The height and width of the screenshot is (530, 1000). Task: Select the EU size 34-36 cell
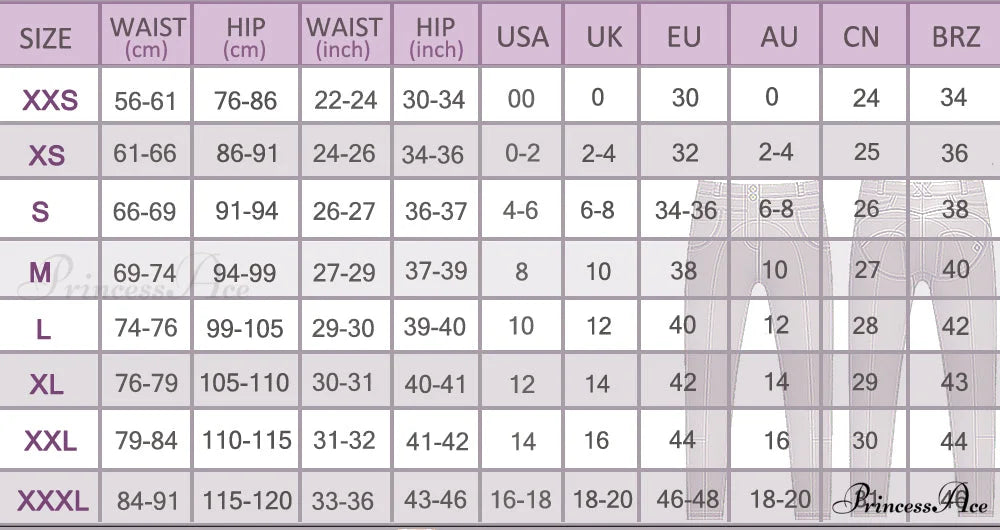point(685,211)
